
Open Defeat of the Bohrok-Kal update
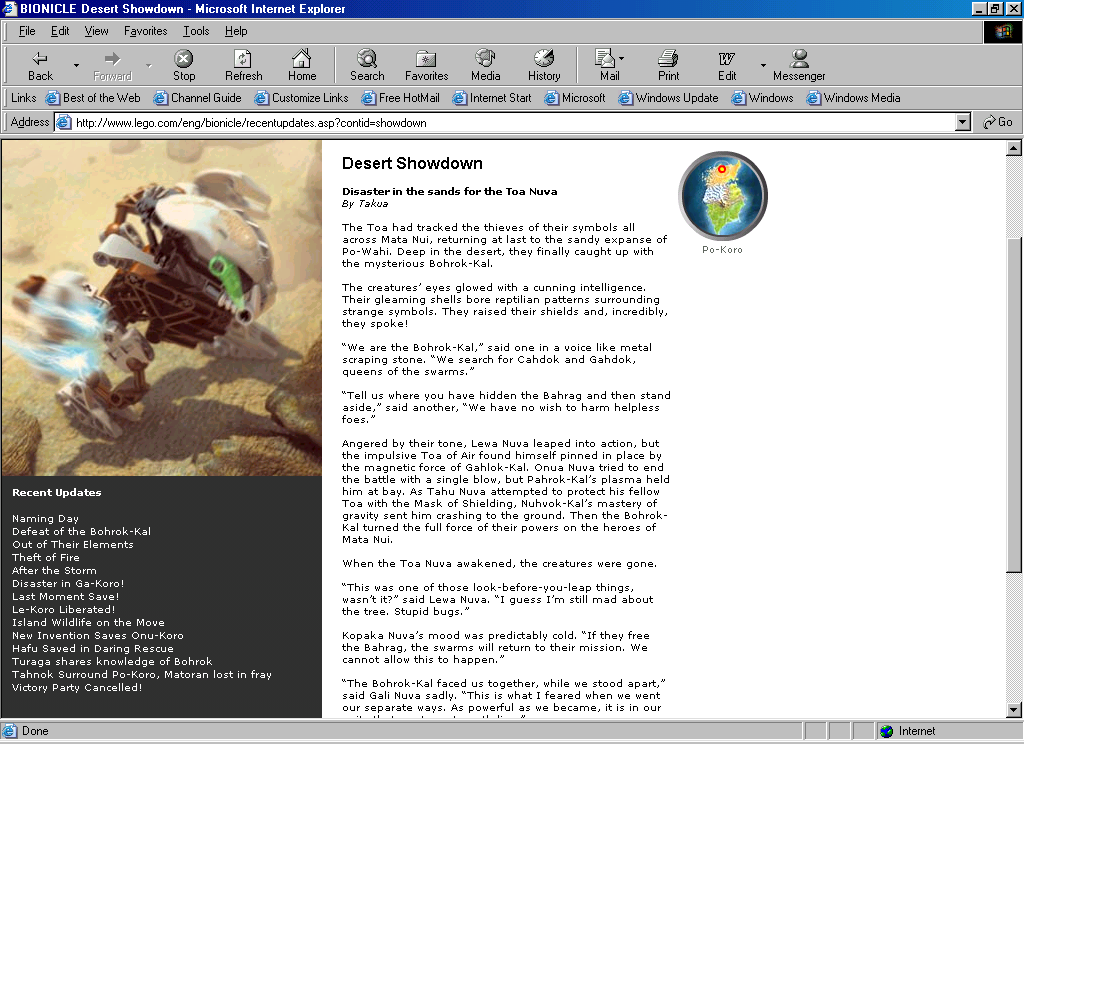click(x=81, y=532)
